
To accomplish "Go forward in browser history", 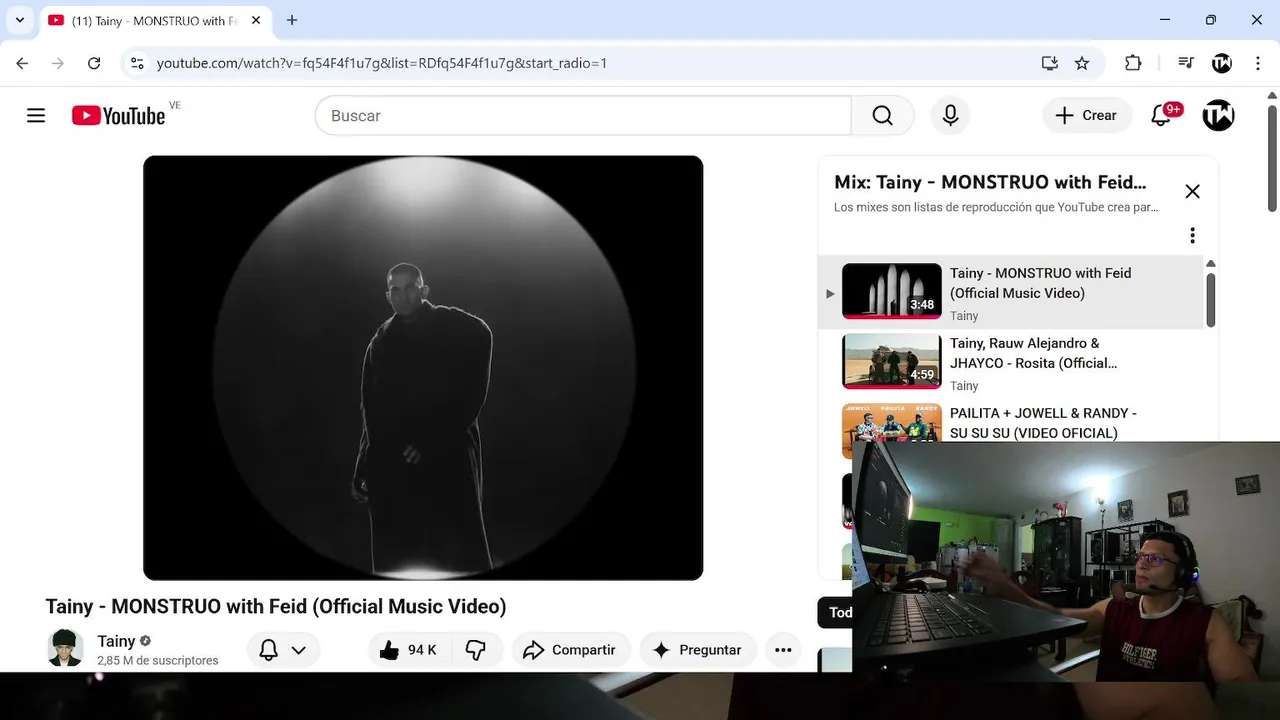I will pos(58,63).
